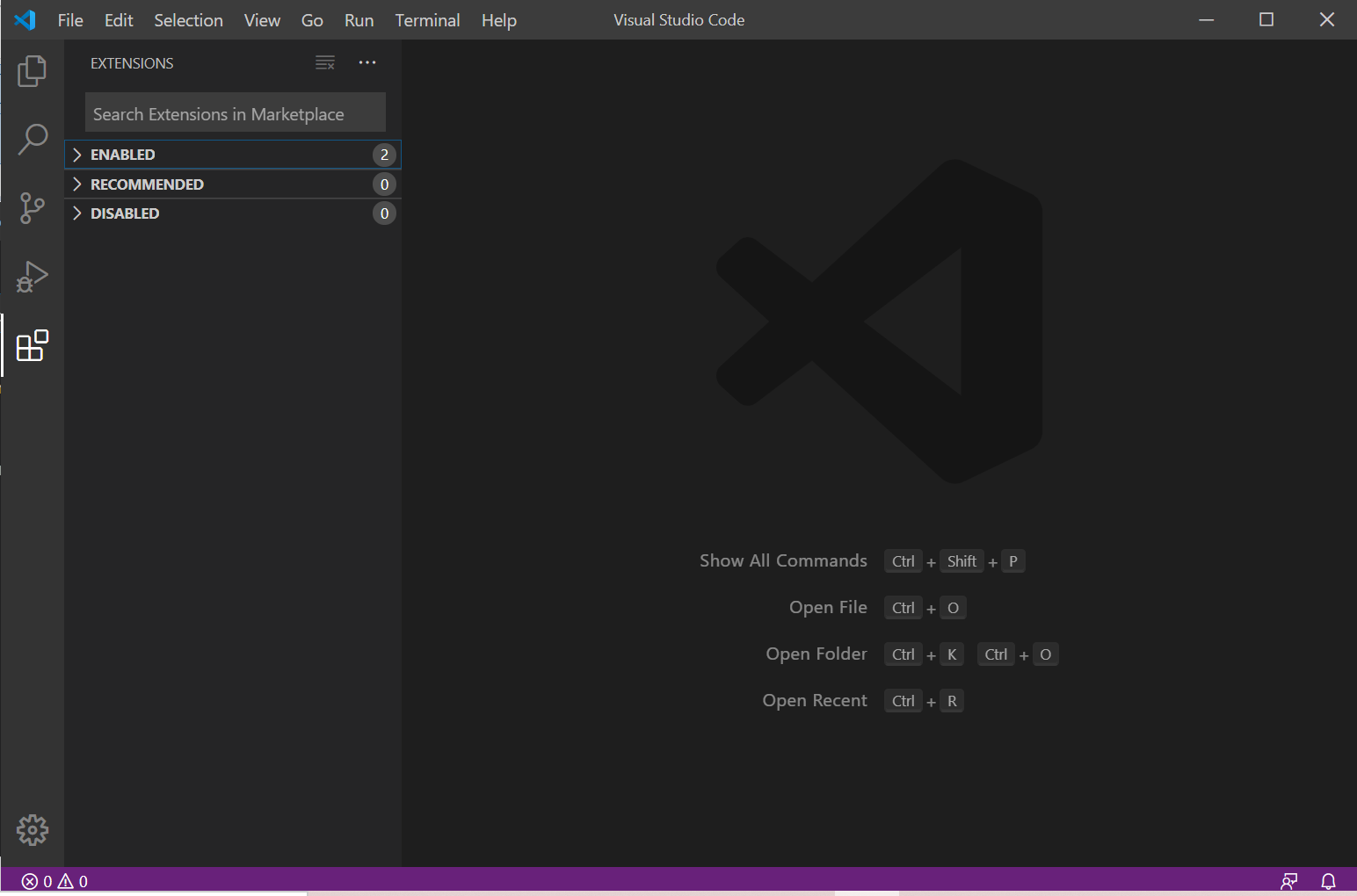Open Extensions views and more actions menu

pos(367,63)
